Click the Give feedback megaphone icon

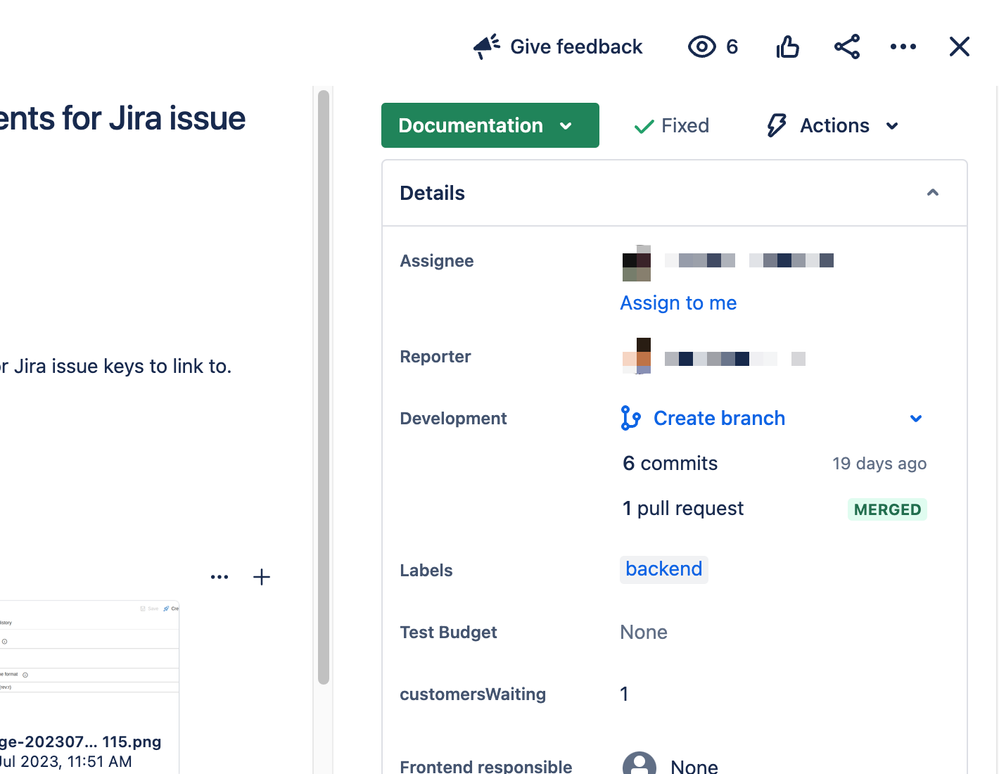[x=487, y=47]
